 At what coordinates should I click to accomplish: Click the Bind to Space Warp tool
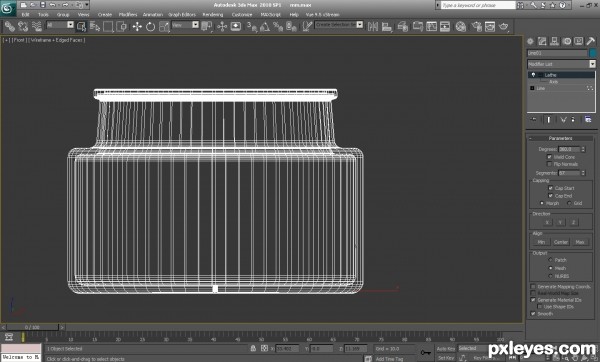(x=36, y=26)
